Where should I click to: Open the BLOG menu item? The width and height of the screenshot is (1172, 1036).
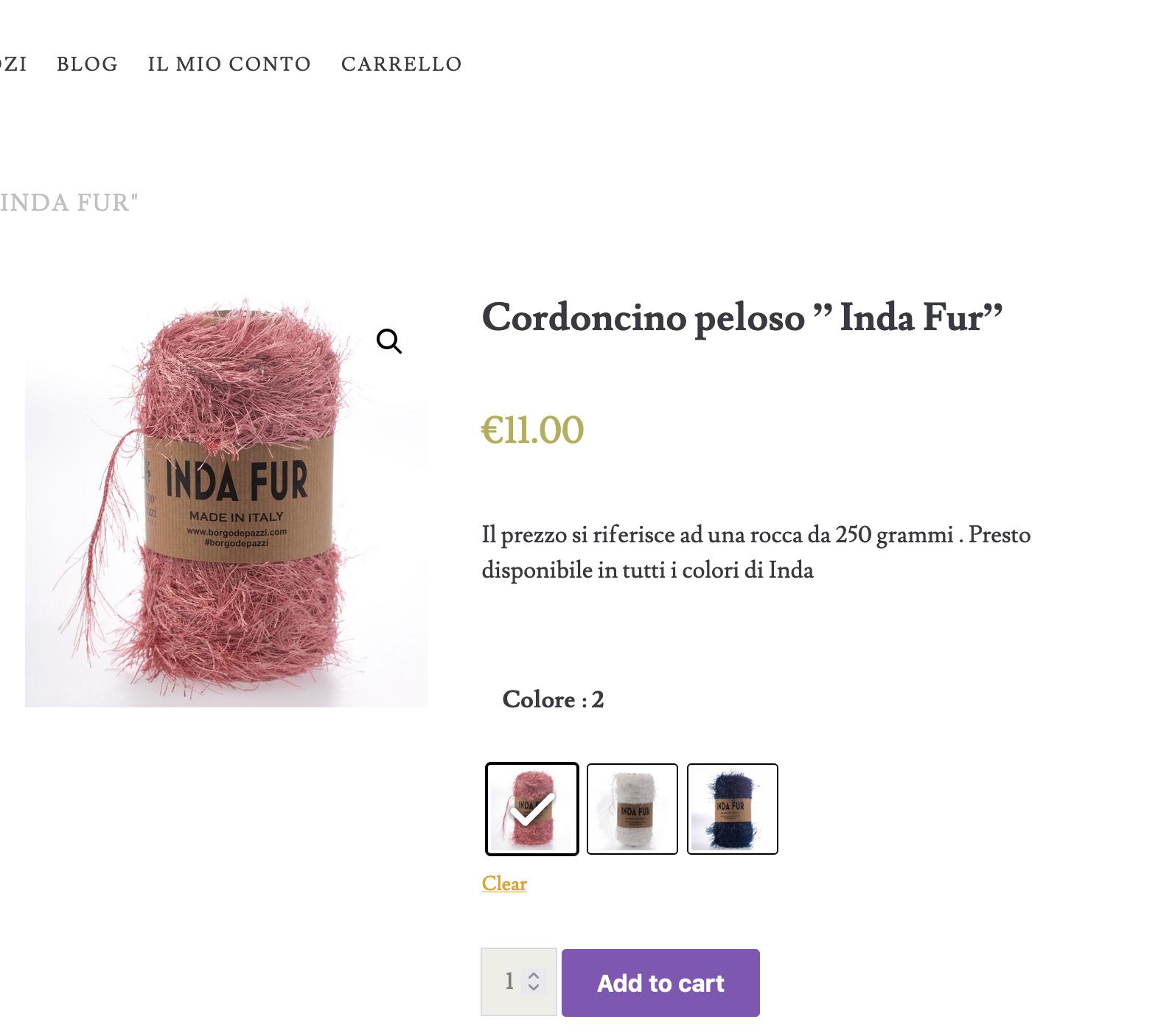pyautogui.click(x=87, y=64)
